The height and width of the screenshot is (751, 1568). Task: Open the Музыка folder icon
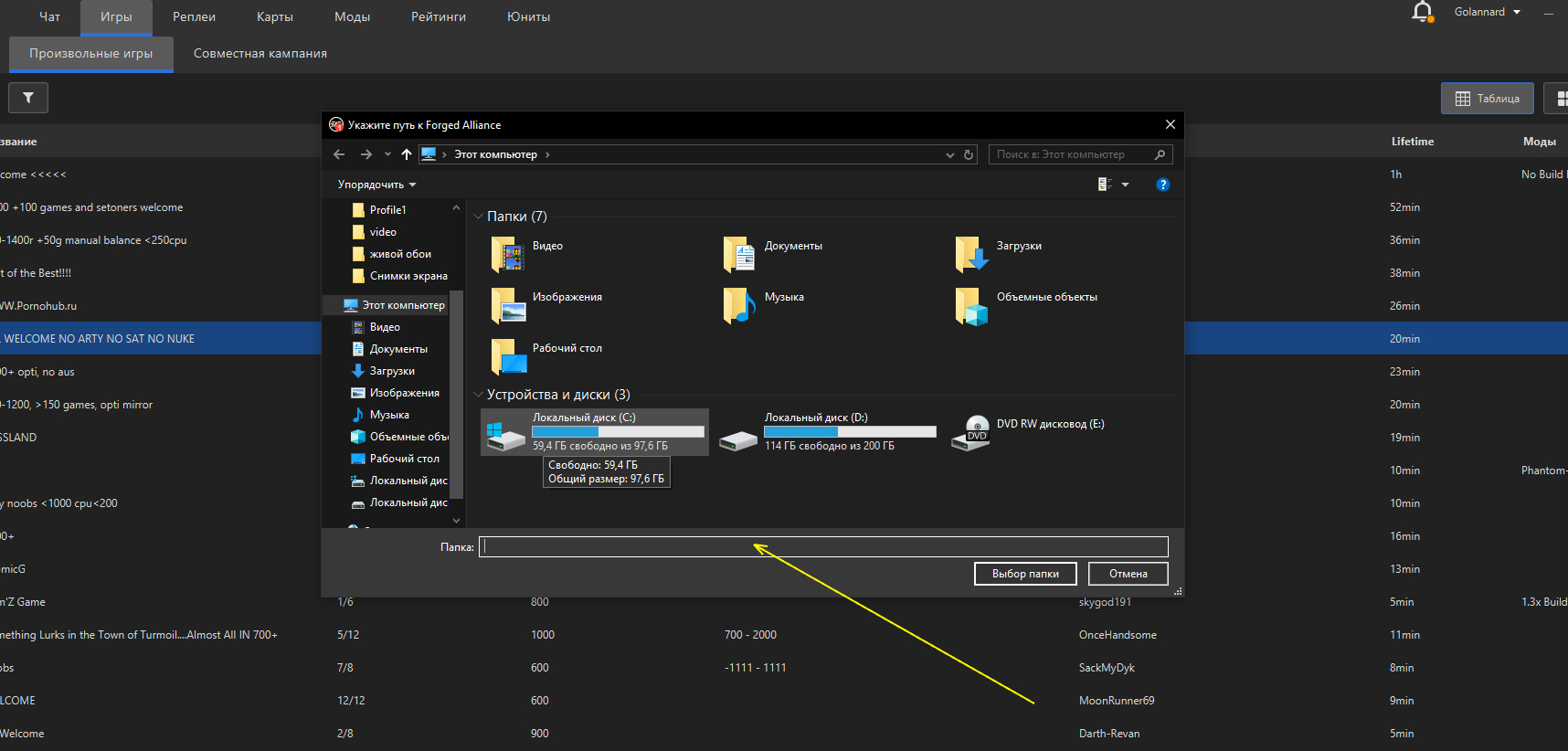pyautogui.click(x=740, y=306)
